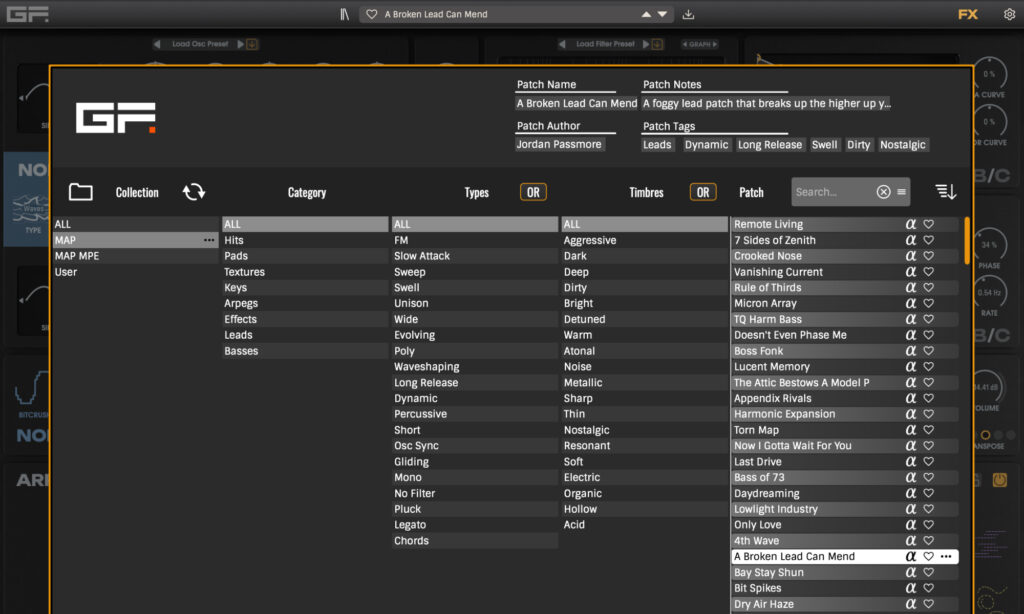Open the FX section
The image size is (1024, 614).
pyautogui.click(x=967, y=14)
